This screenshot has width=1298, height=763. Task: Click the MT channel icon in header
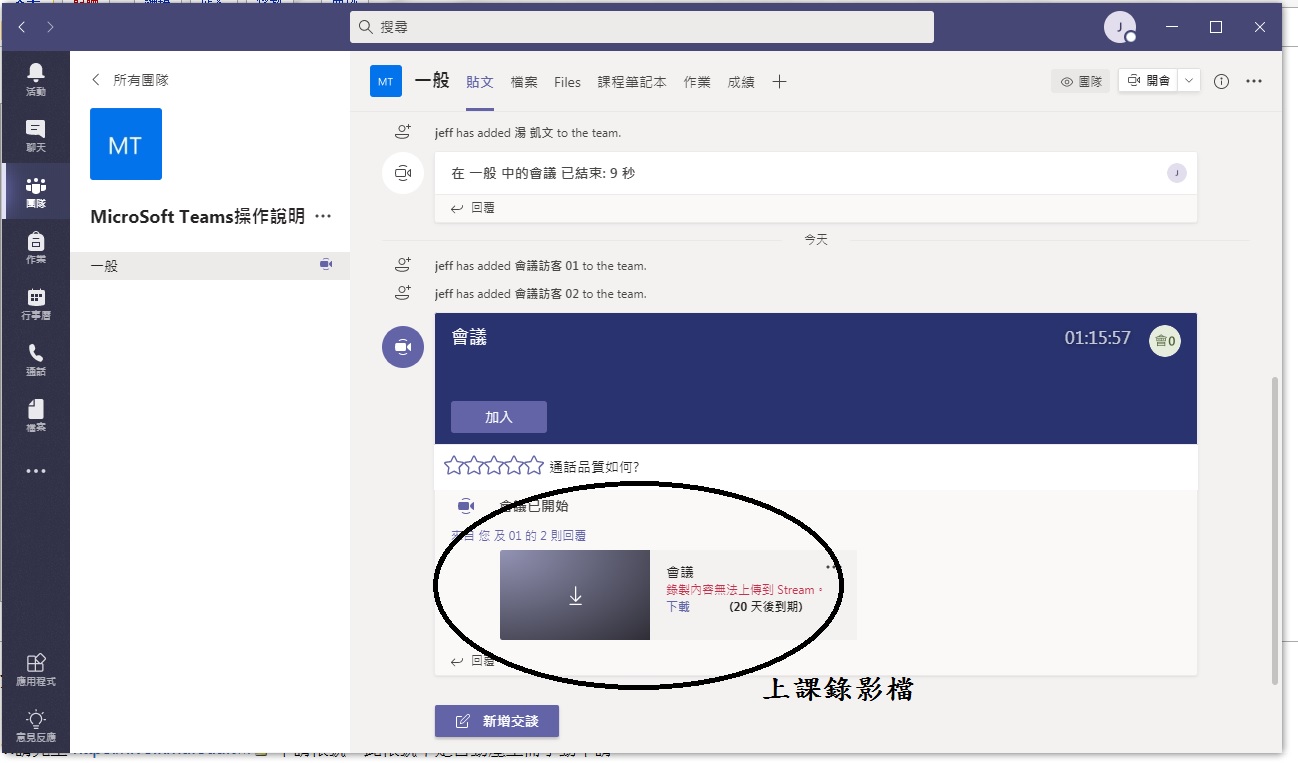click(386, 82)
